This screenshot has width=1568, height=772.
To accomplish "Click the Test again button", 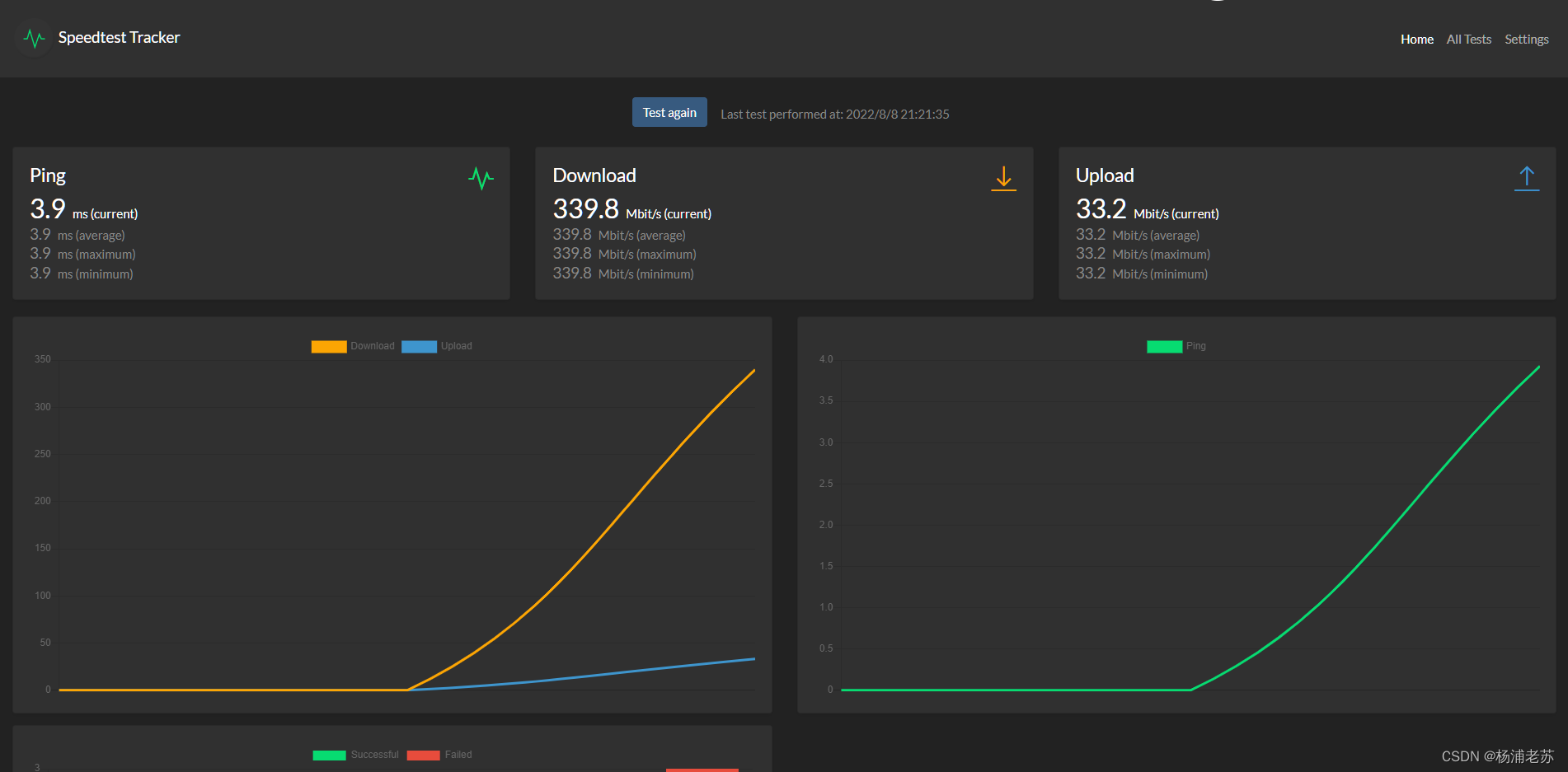I will tap(669, 112).
